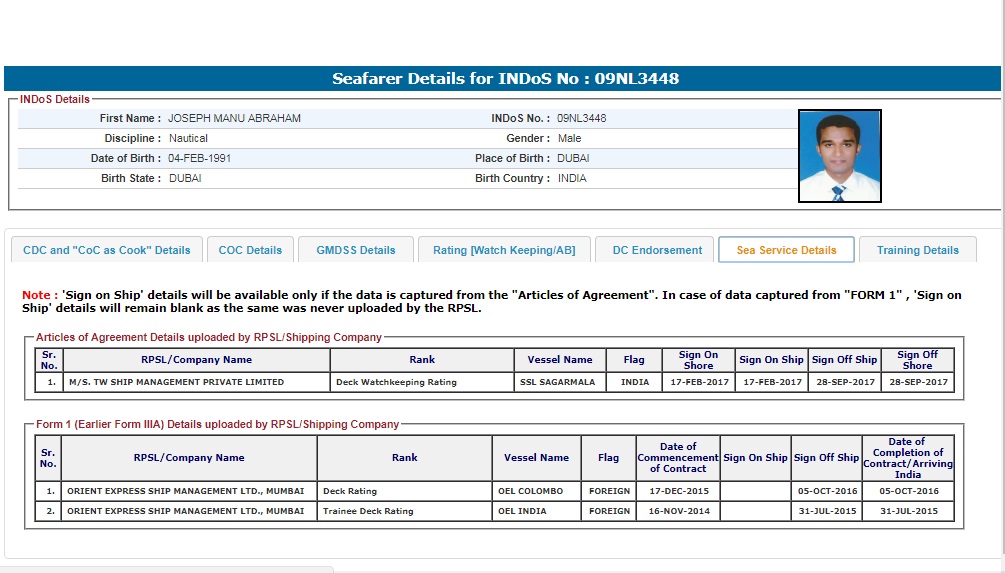Switch to the COC Details tab

250,250
